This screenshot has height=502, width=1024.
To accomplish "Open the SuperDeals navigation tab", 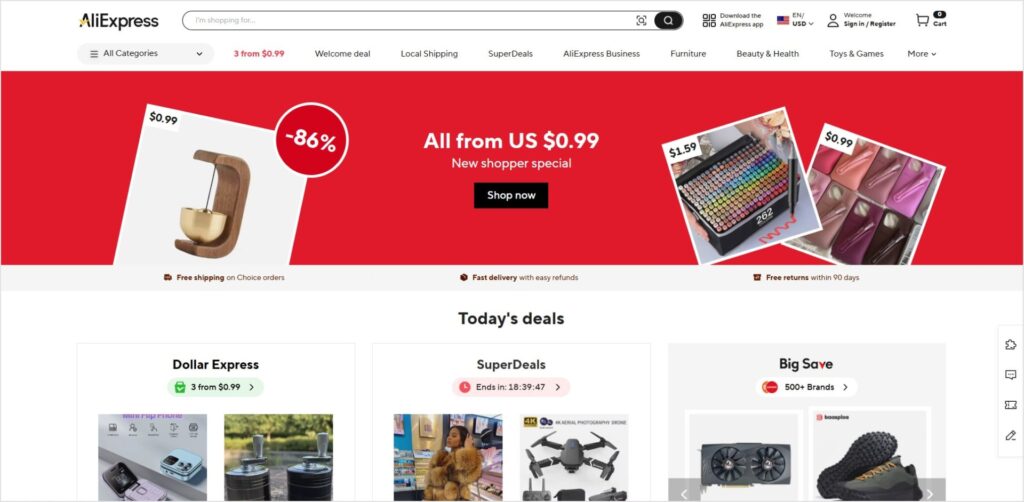I will click(x=510, y=54).
